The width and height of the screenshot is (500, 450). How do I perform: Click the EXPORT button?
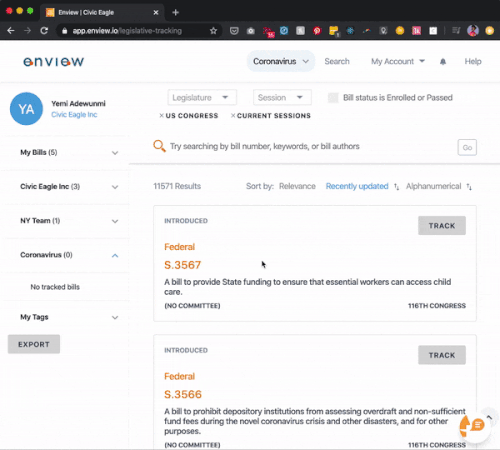34,344
